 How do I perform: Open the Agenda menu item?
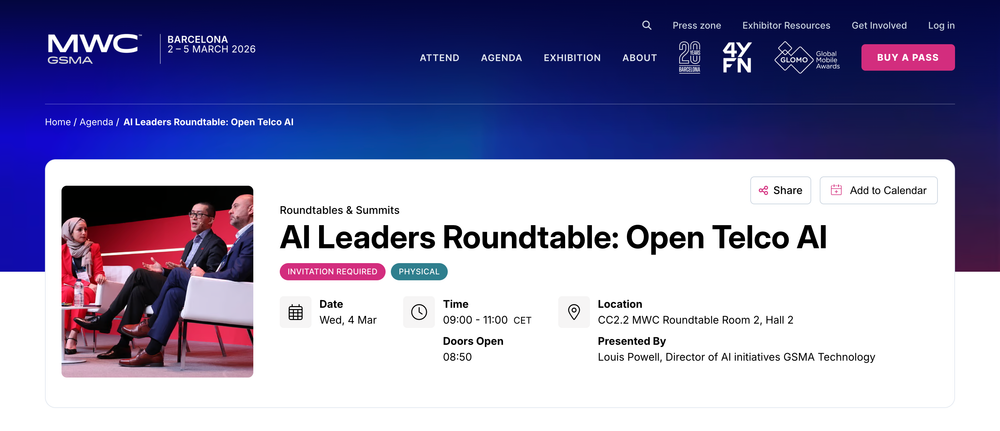click(x=501, y=58)
